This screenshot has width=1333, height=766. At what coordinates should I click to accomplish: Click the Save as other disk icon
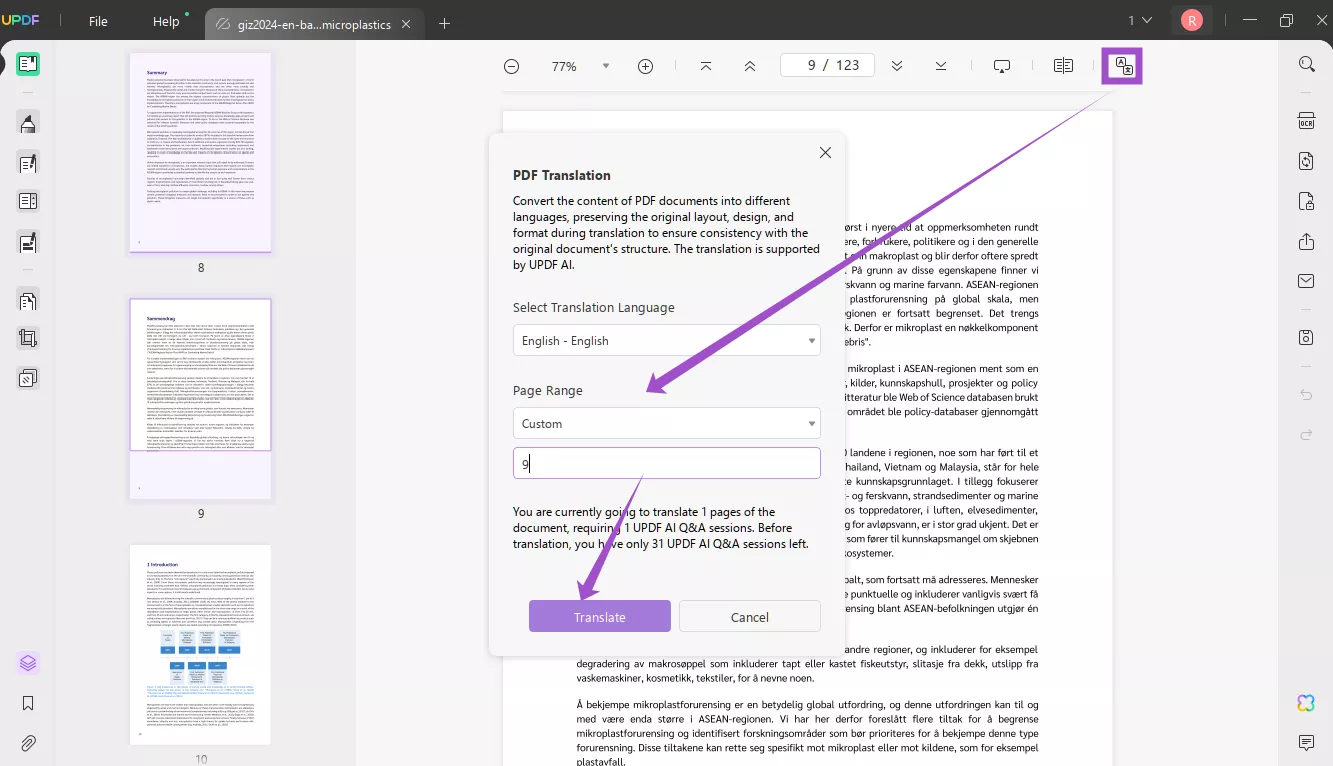[x=1306, y=337]
